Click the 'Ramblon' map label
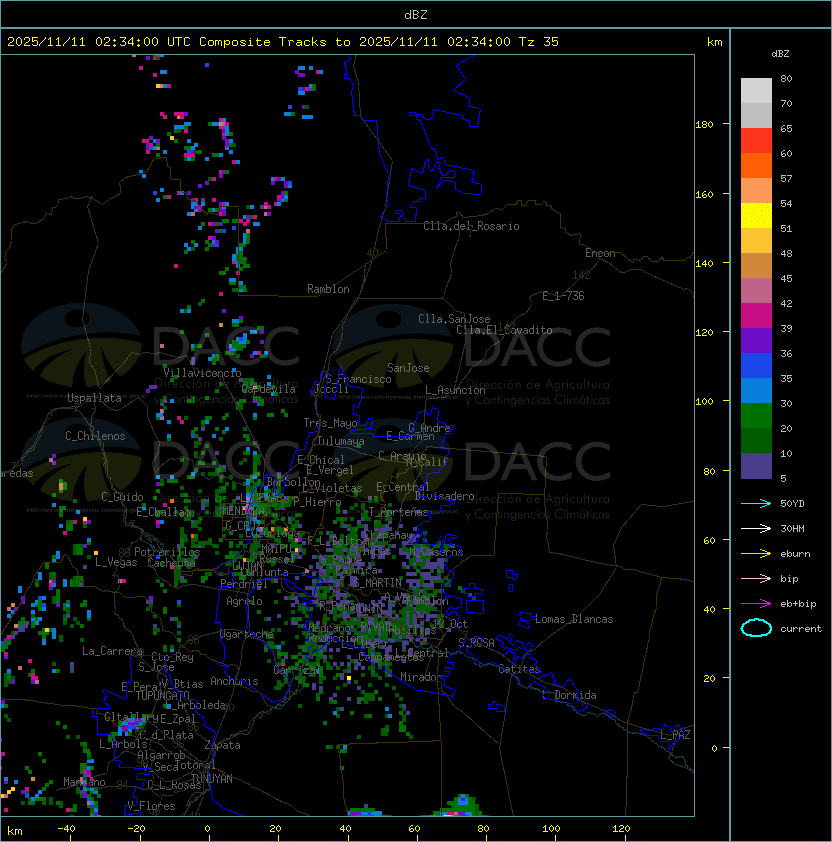The height and width of the screenshot is (842, 832). (328, 289)
